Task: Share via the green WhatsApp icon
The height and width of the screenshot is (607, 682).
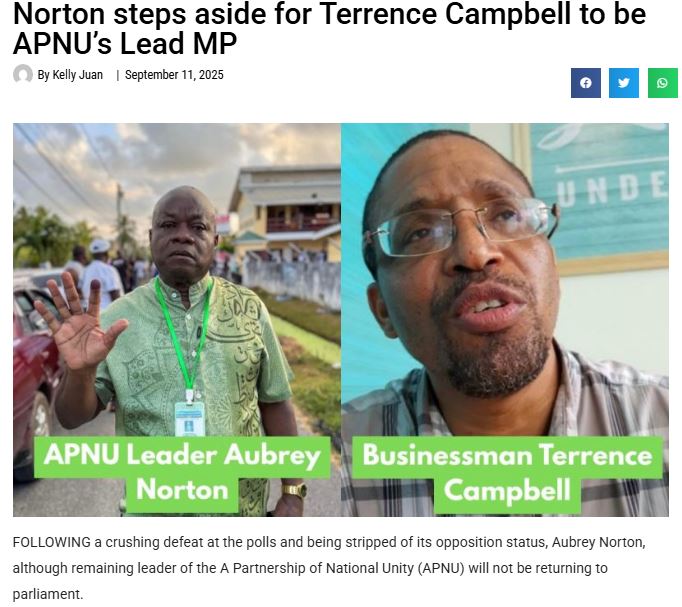Action: 662,83
